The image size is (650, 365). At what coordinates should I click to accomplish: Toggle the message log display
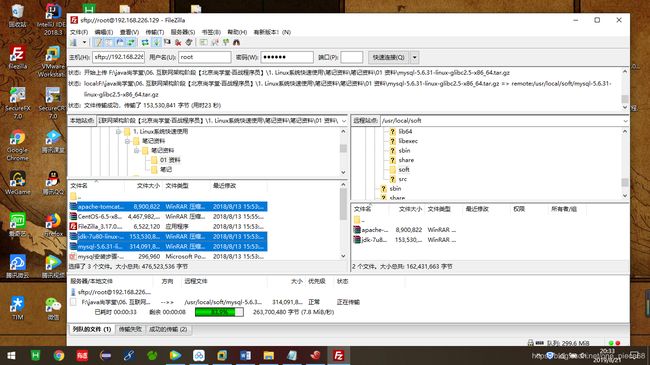click(99, 42)
